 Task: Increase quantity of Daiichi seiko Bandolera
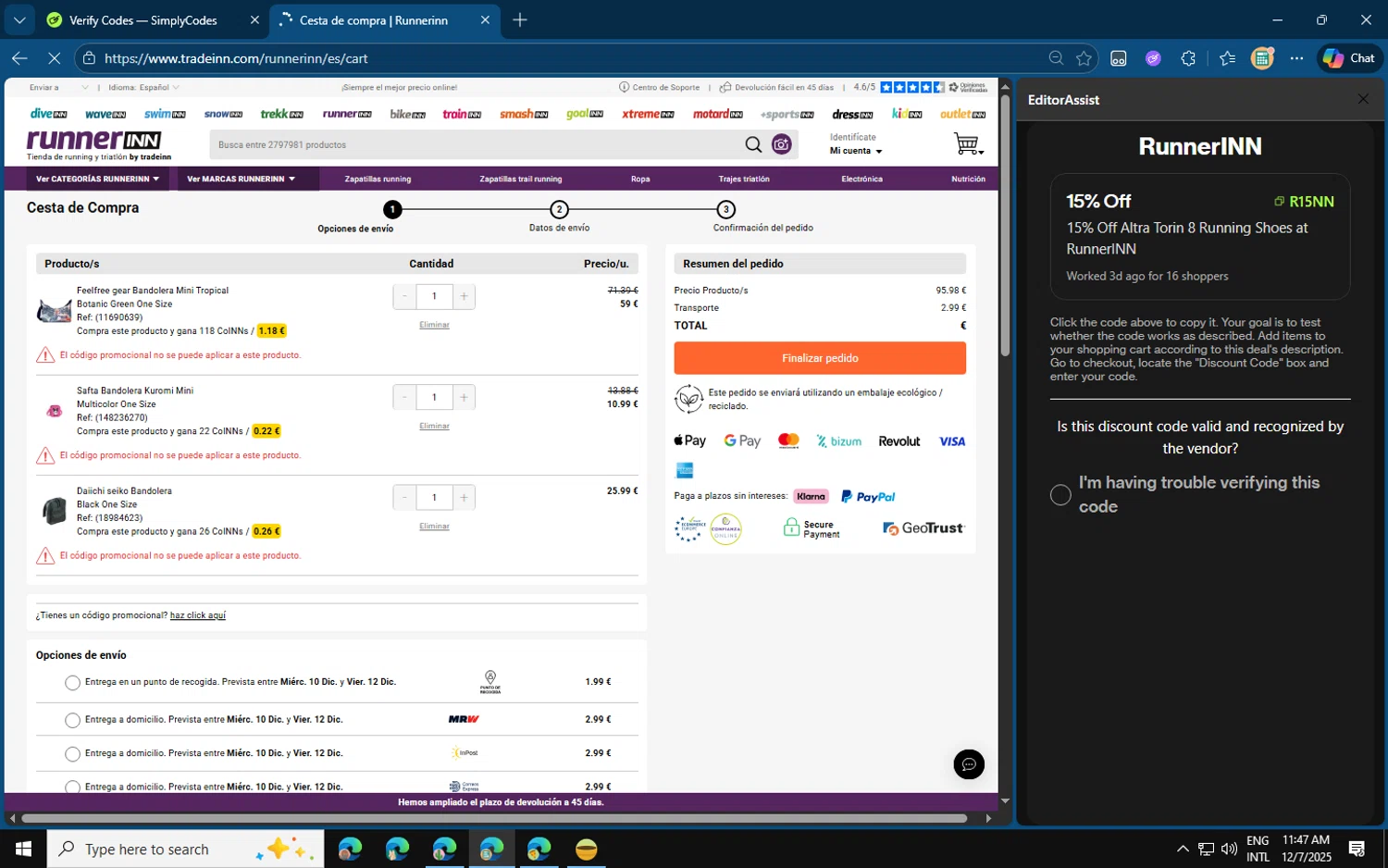point(464,497)
